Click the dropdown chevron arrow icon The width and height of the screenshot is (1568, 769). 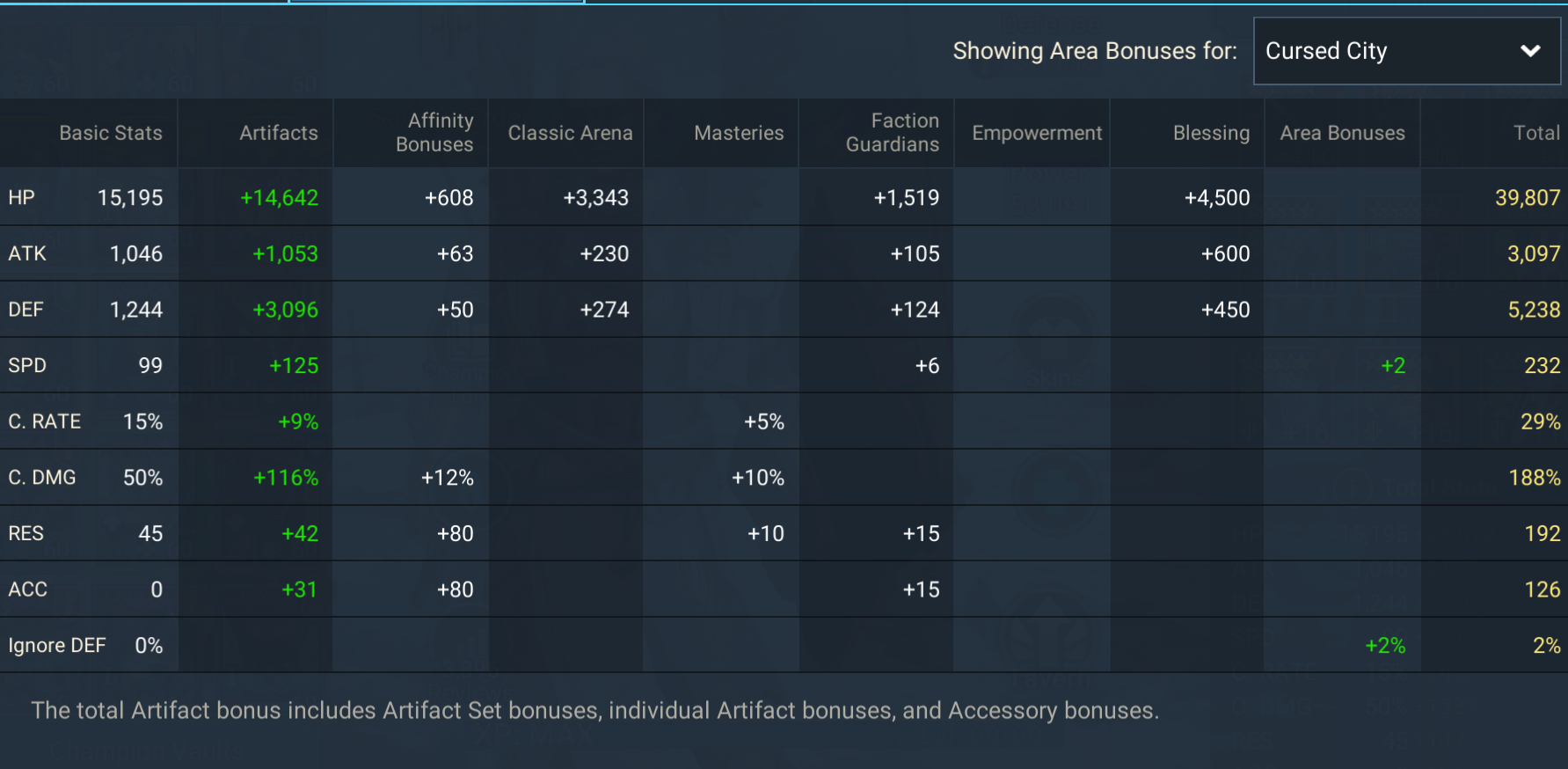point(1530,51)
